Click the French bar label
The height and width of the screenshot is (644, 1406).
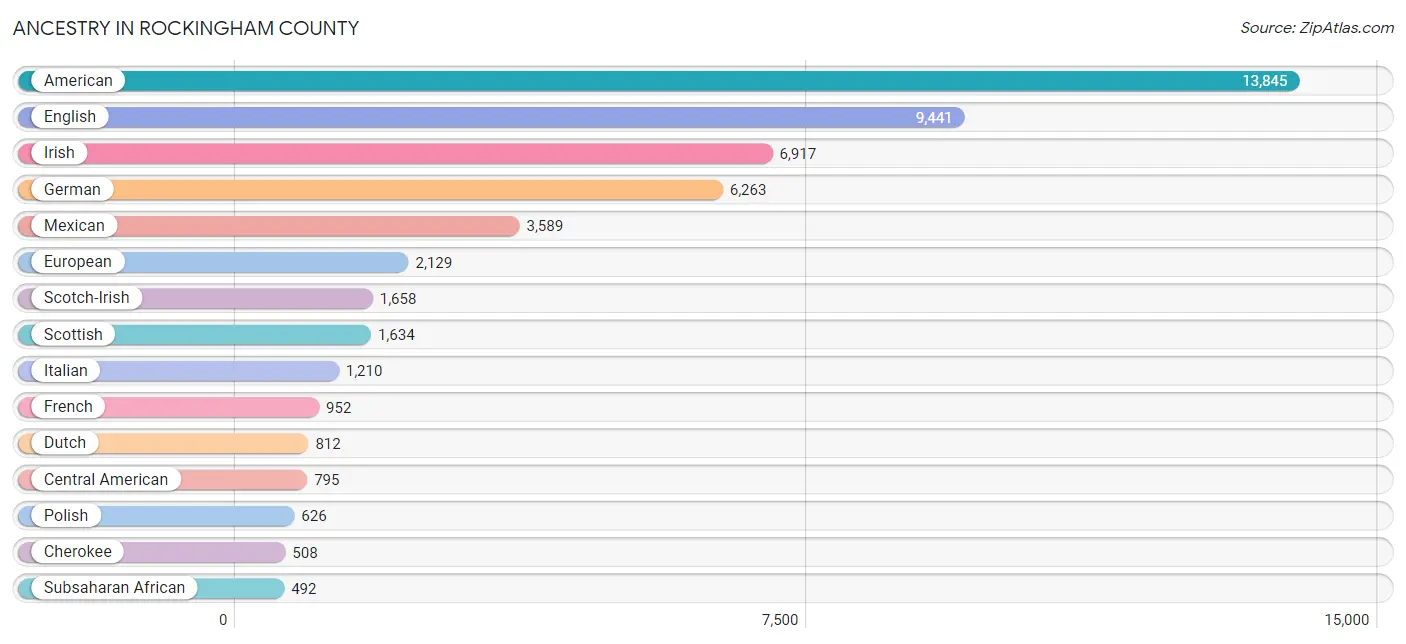(68, 407)
